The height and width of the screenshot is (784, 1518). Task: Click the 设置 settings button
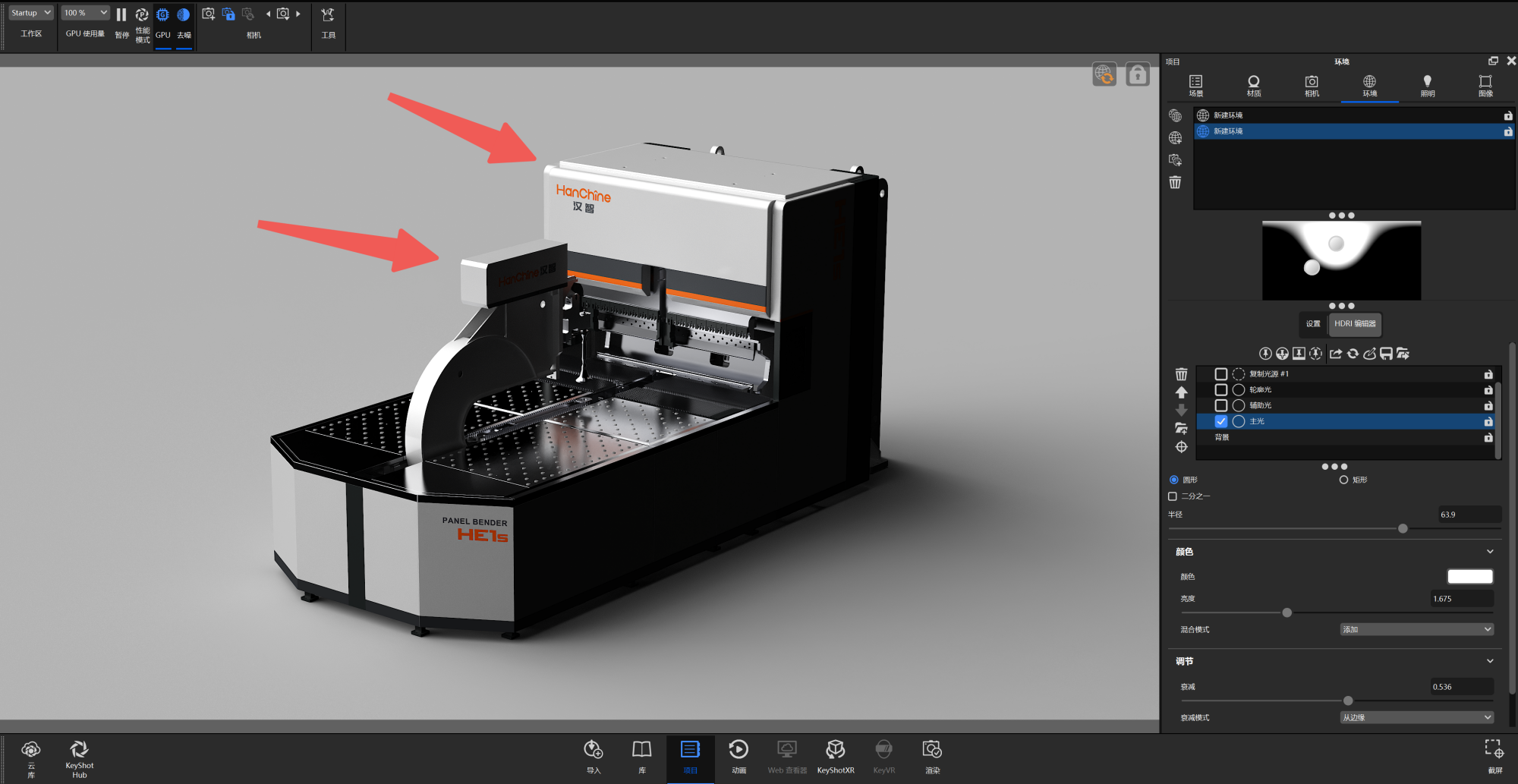click(x=1313, y=324)
